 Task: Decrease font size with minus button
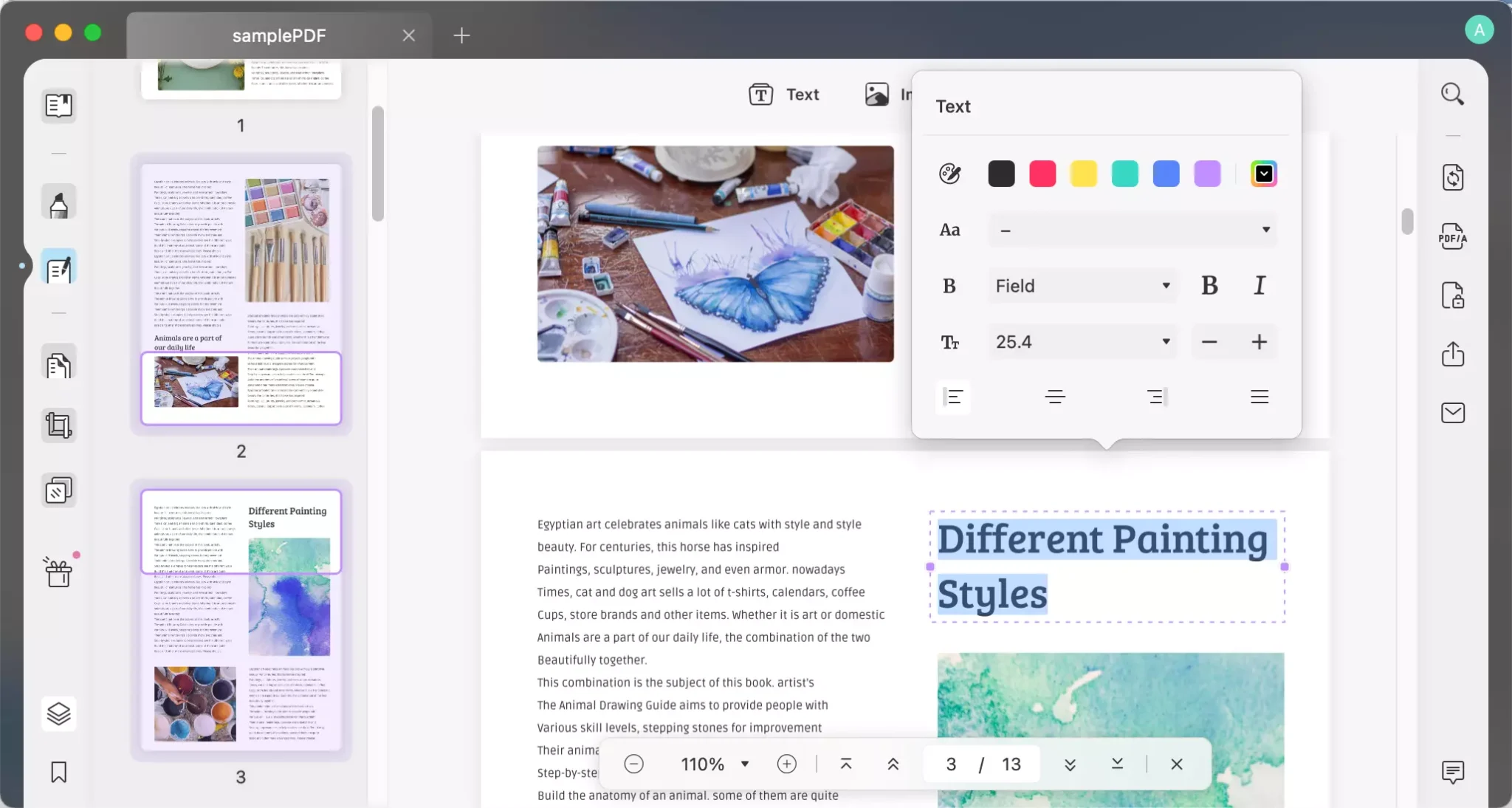pyautogui.click(x=1209, y=342)
